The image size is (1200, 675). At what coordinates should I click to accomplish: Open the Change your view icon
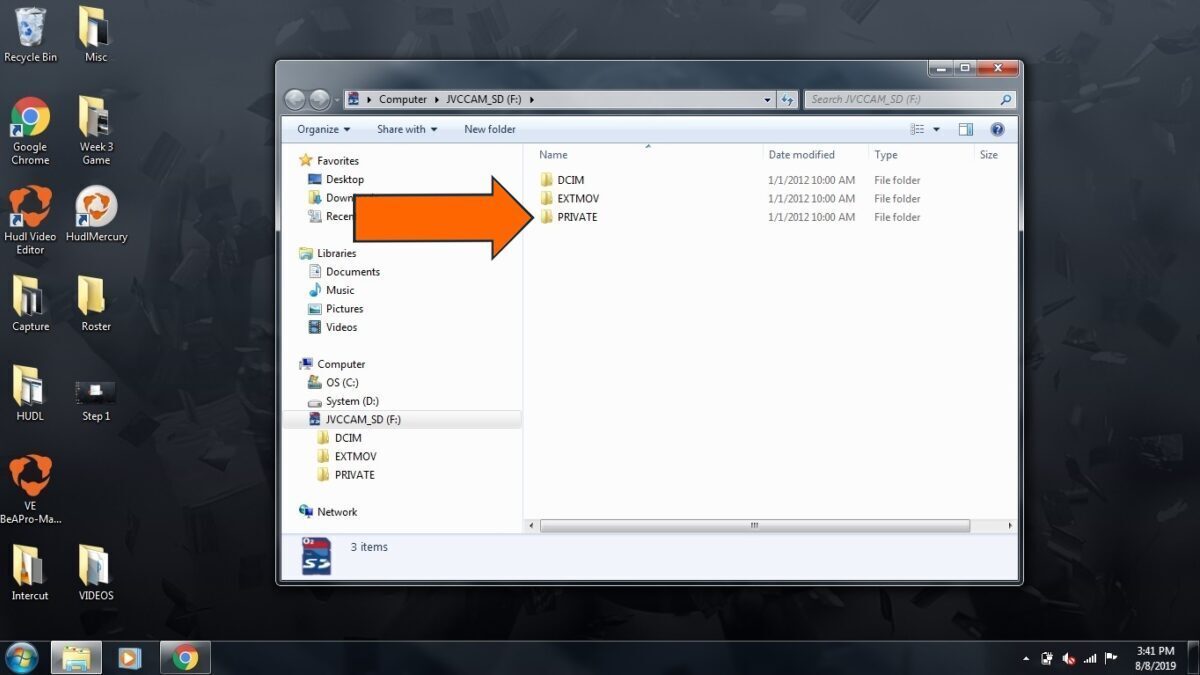point(917,128)
